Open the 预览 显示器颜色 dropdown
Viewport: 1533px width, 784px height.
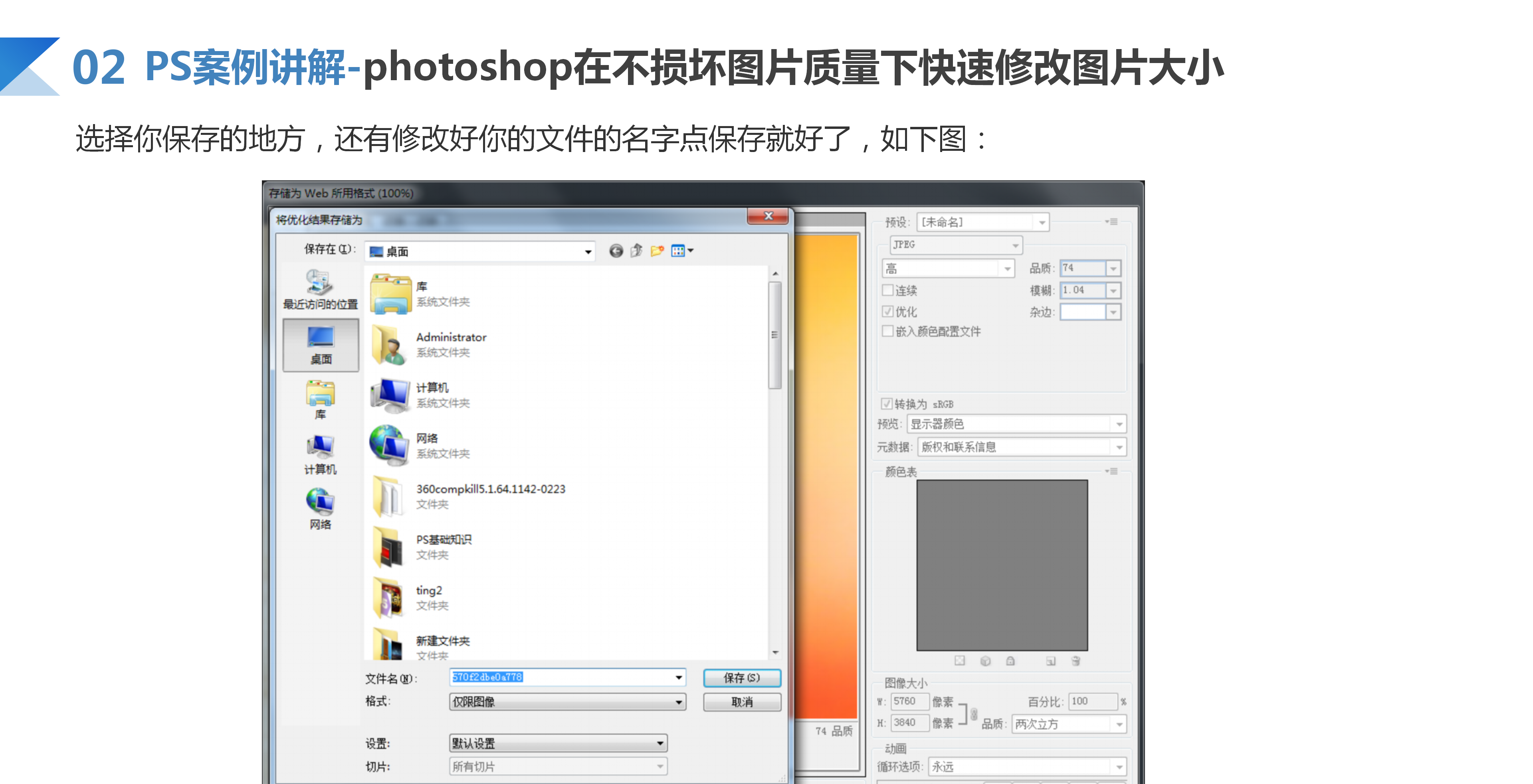coord(1016,424)
